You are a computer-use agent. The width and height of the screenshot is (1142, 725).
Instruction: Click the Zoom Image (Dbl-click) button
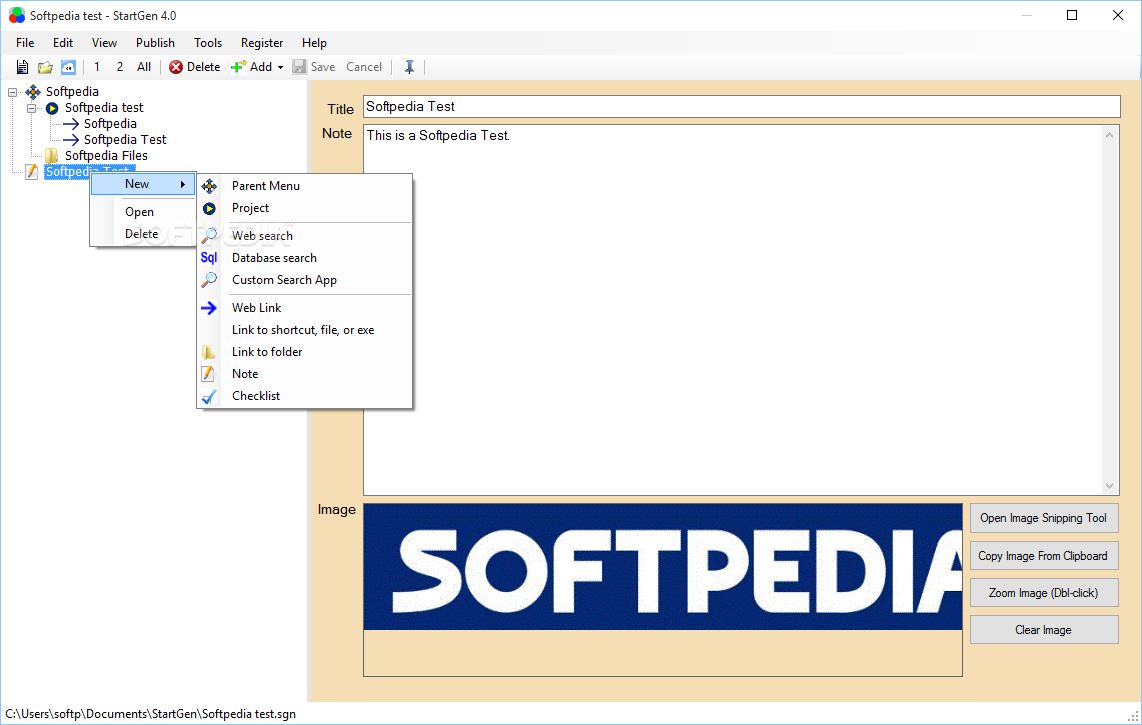point(1044,593)
